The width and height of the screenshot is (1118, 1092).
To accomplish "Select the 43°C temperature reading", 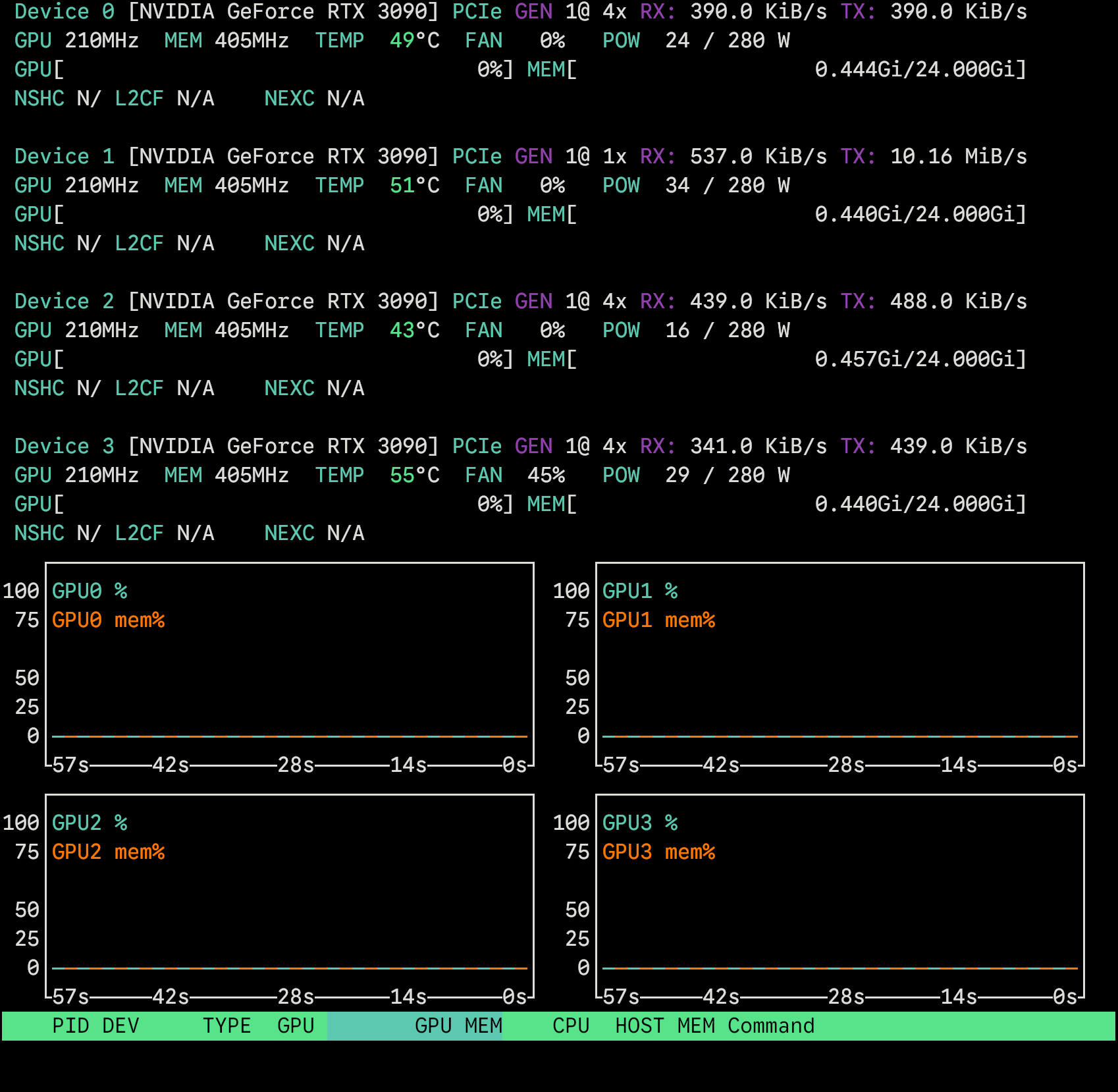I will point(414,330).
